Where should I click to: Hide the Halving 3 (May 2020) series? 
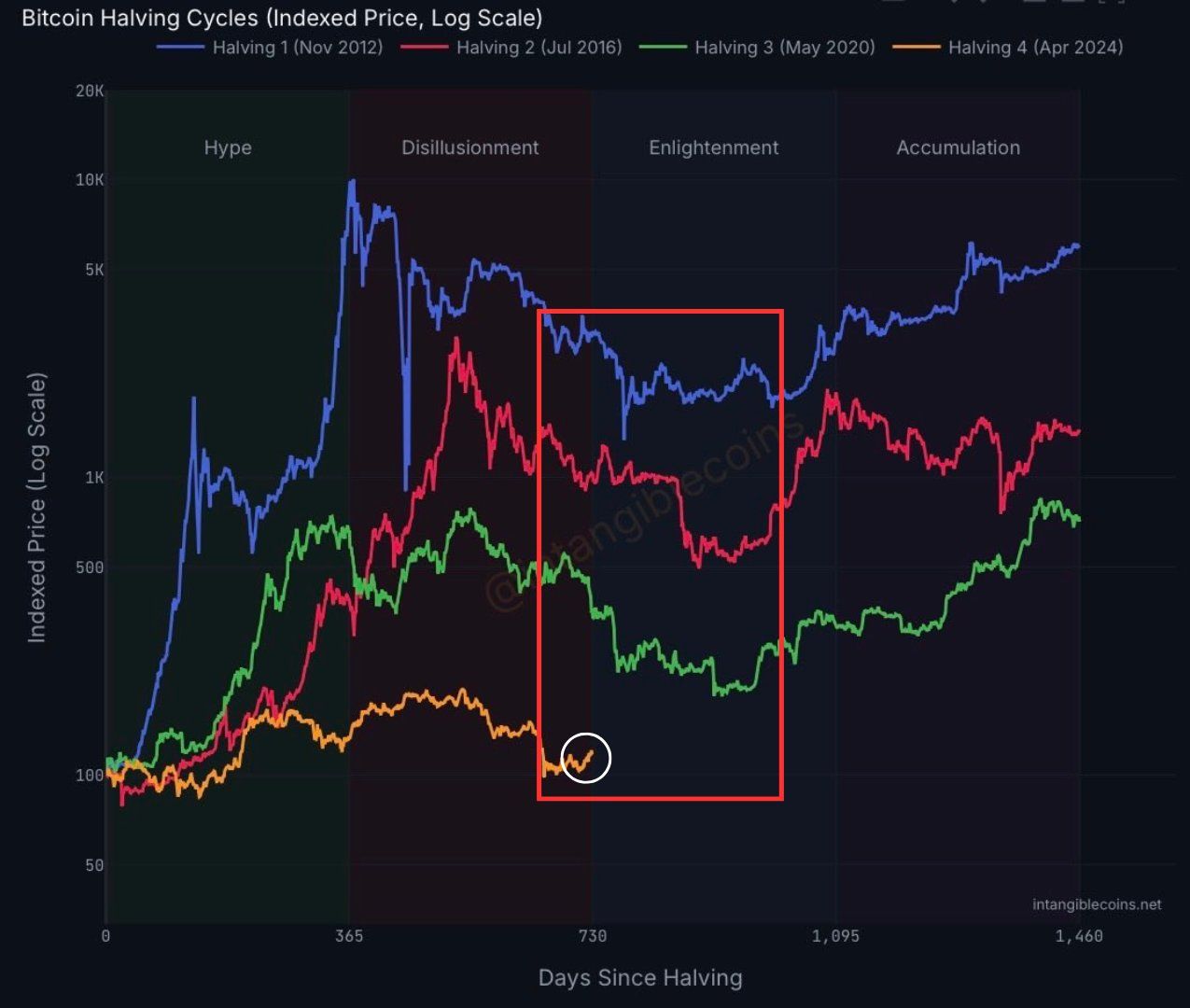[782, 48]
